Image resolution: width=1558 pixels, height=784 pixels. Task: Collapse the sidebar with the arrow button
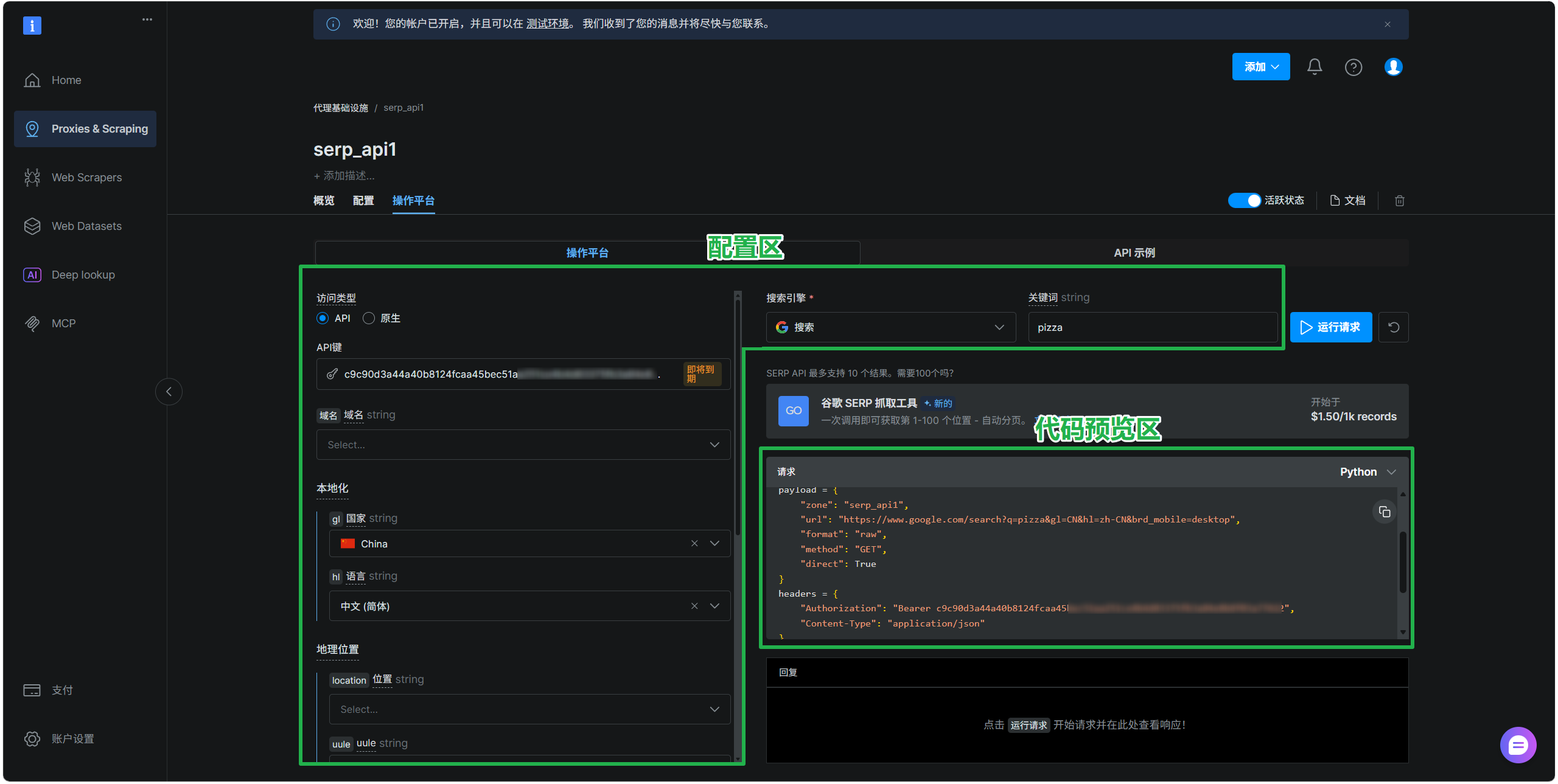169,392
